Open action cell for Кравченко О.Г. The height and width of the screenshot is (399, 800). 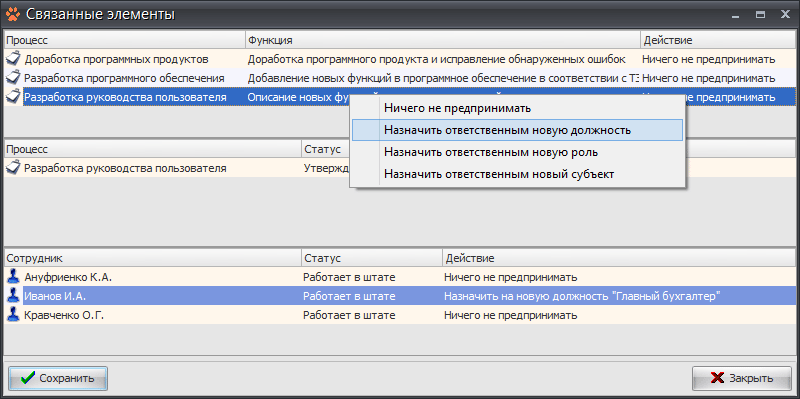[x=619, y=315]
